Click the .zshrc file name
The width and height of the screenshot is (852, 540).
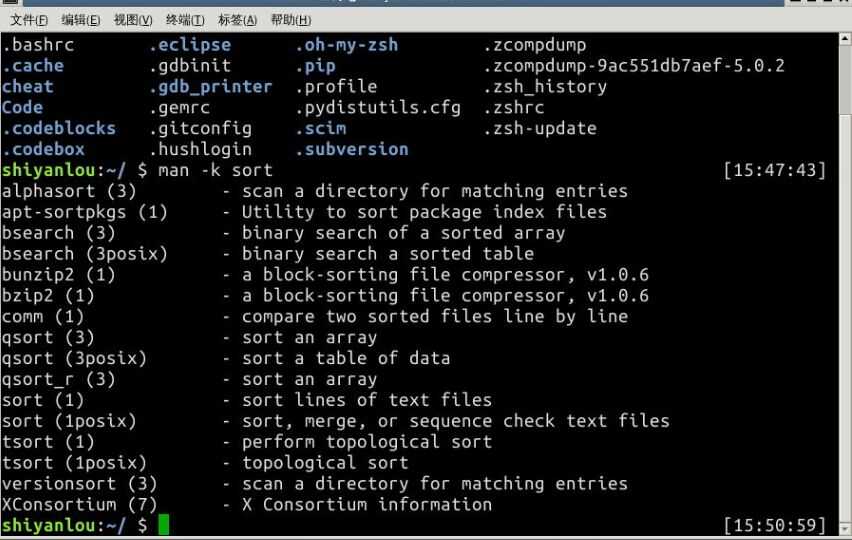pyautogui.click(x=514, y=107)
